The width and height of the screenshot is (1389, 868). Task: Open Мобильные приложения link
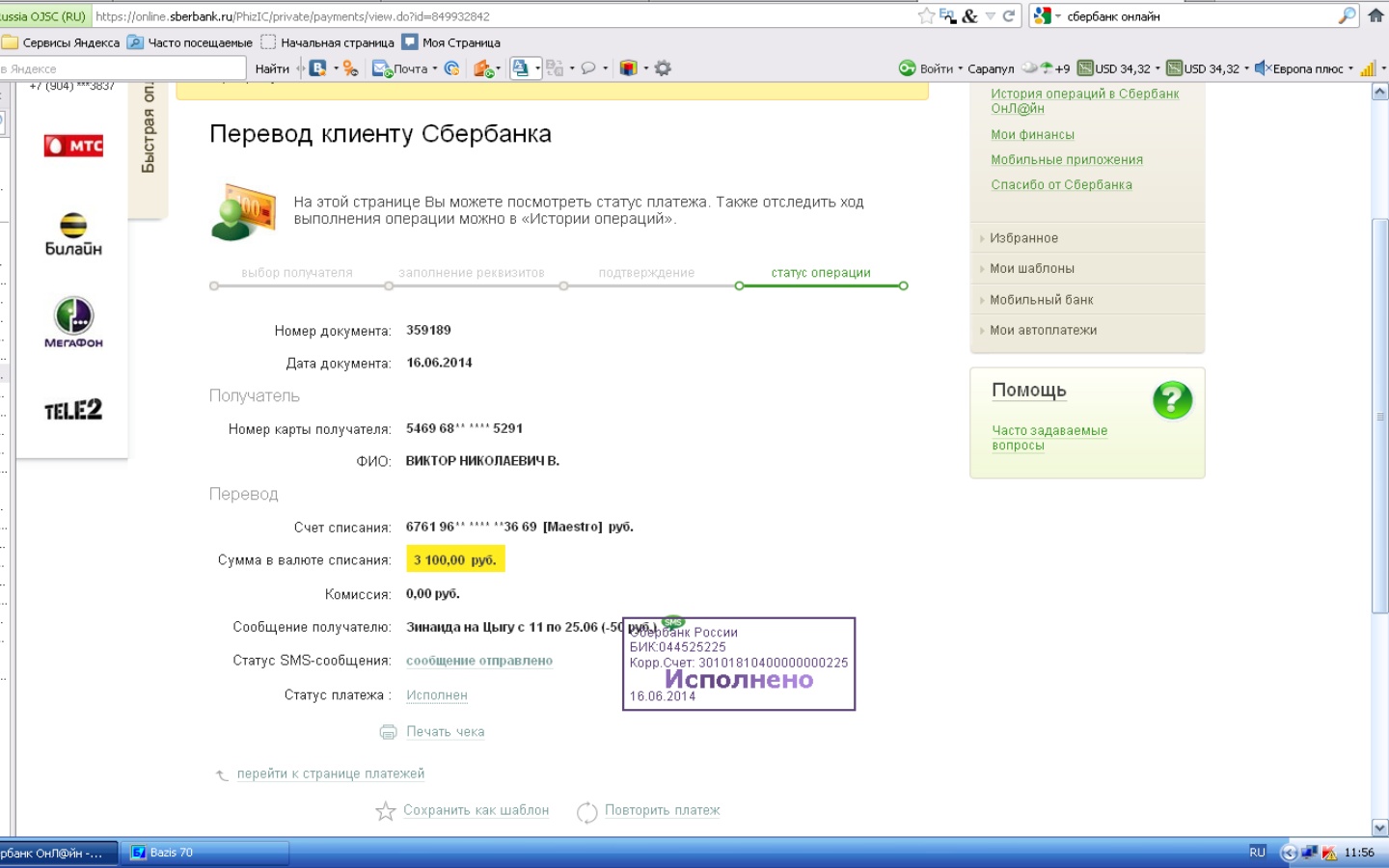pyautogui.click(x=1067, y=159)
